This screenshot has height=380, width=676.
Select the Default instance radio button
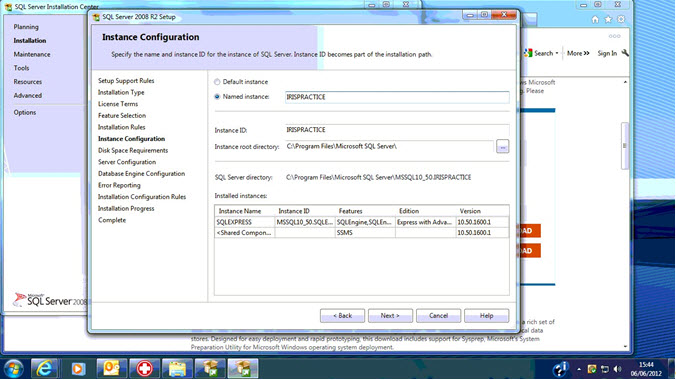click(x=217, y=82)
